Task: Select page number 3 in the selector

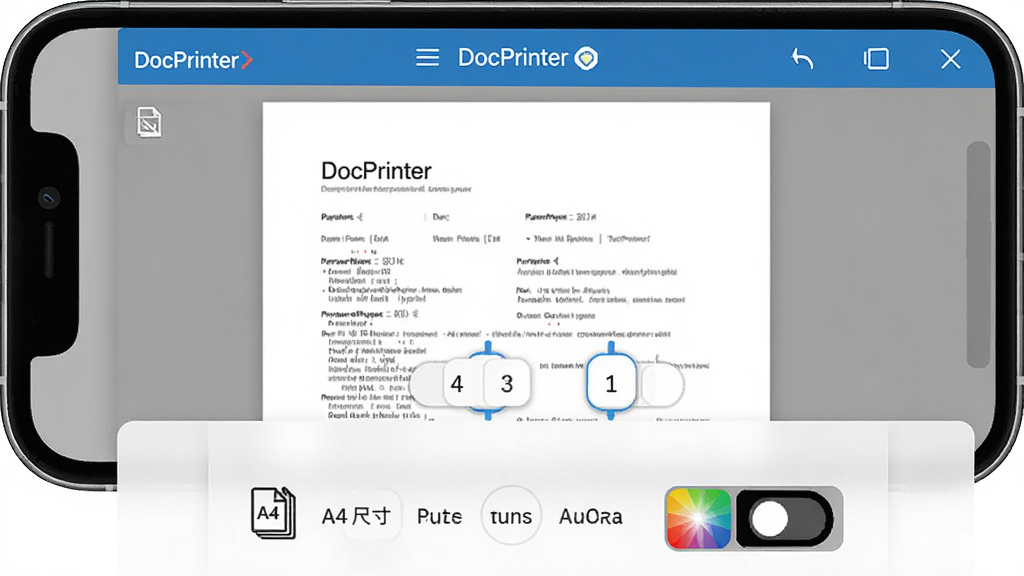Action: click(x=507, y=383)
